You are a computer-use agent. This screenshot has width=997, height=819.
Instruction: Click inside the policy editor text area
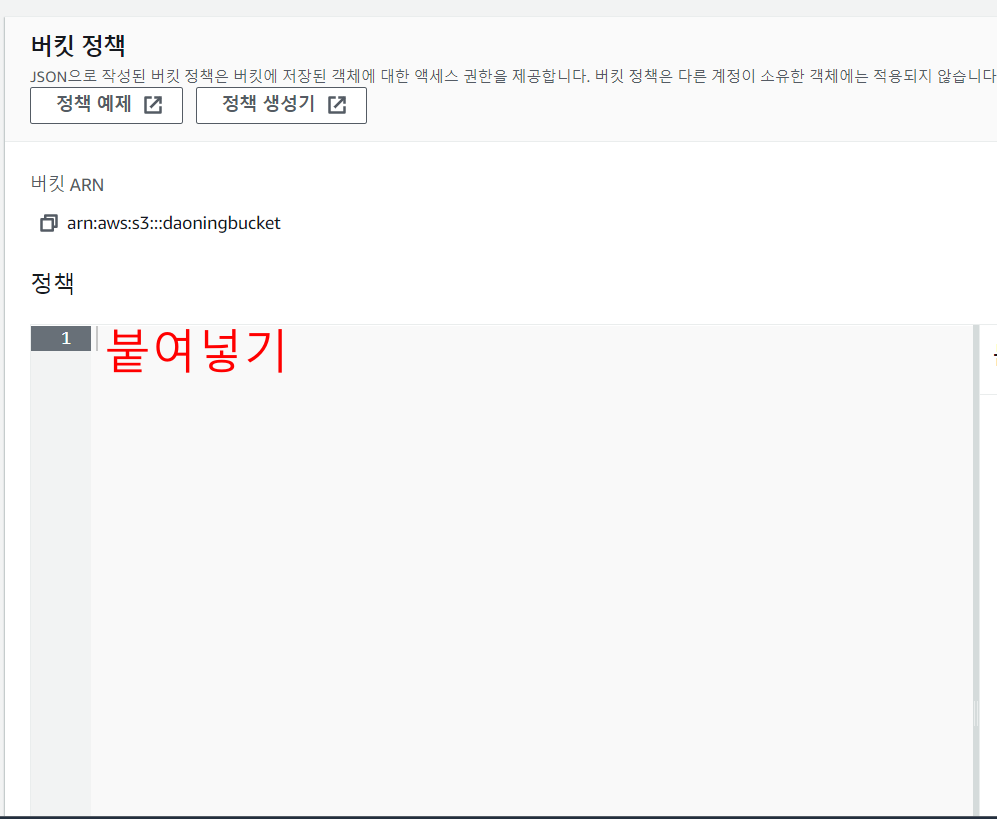(532, 570)
